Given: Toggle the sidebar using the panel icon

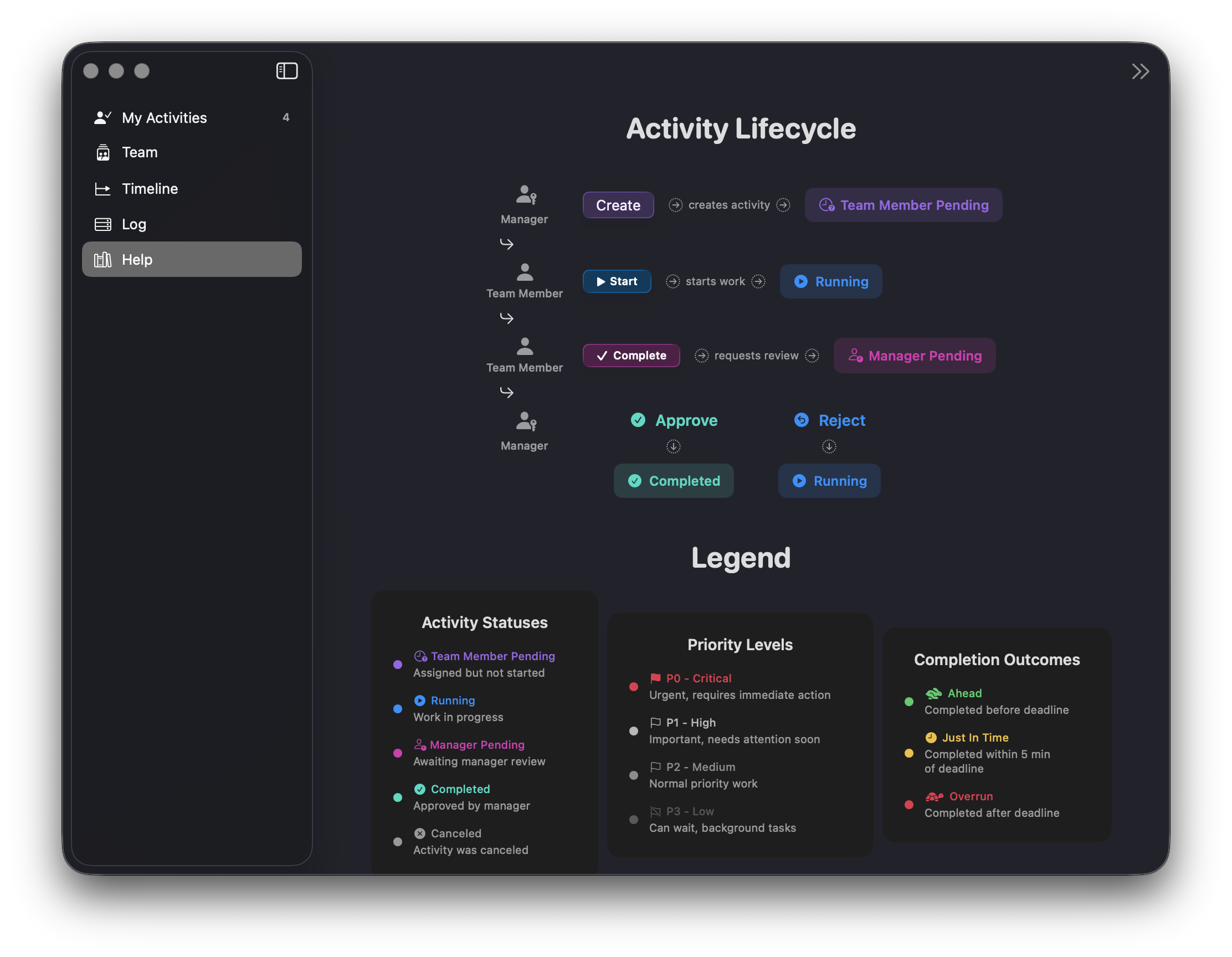Looking at the screenshot, I should [x=286, y=70].
